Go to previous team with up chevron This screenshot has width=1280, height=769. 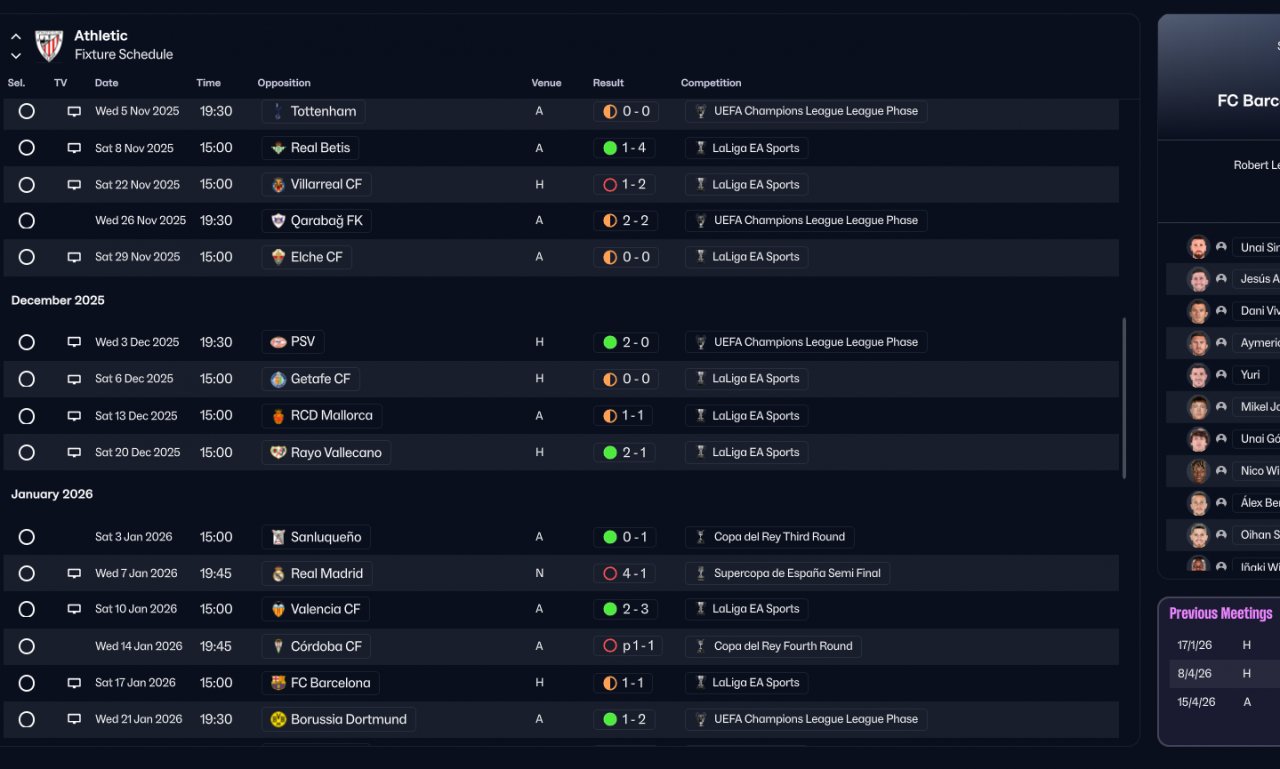[x=16, y=36]
